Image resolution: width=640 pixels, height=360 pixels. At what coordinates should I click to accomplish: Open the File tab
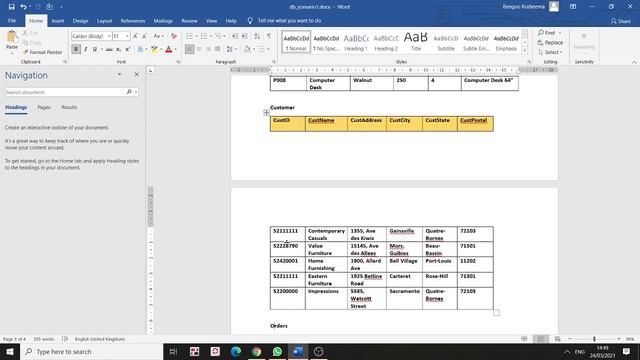(12, 21)
